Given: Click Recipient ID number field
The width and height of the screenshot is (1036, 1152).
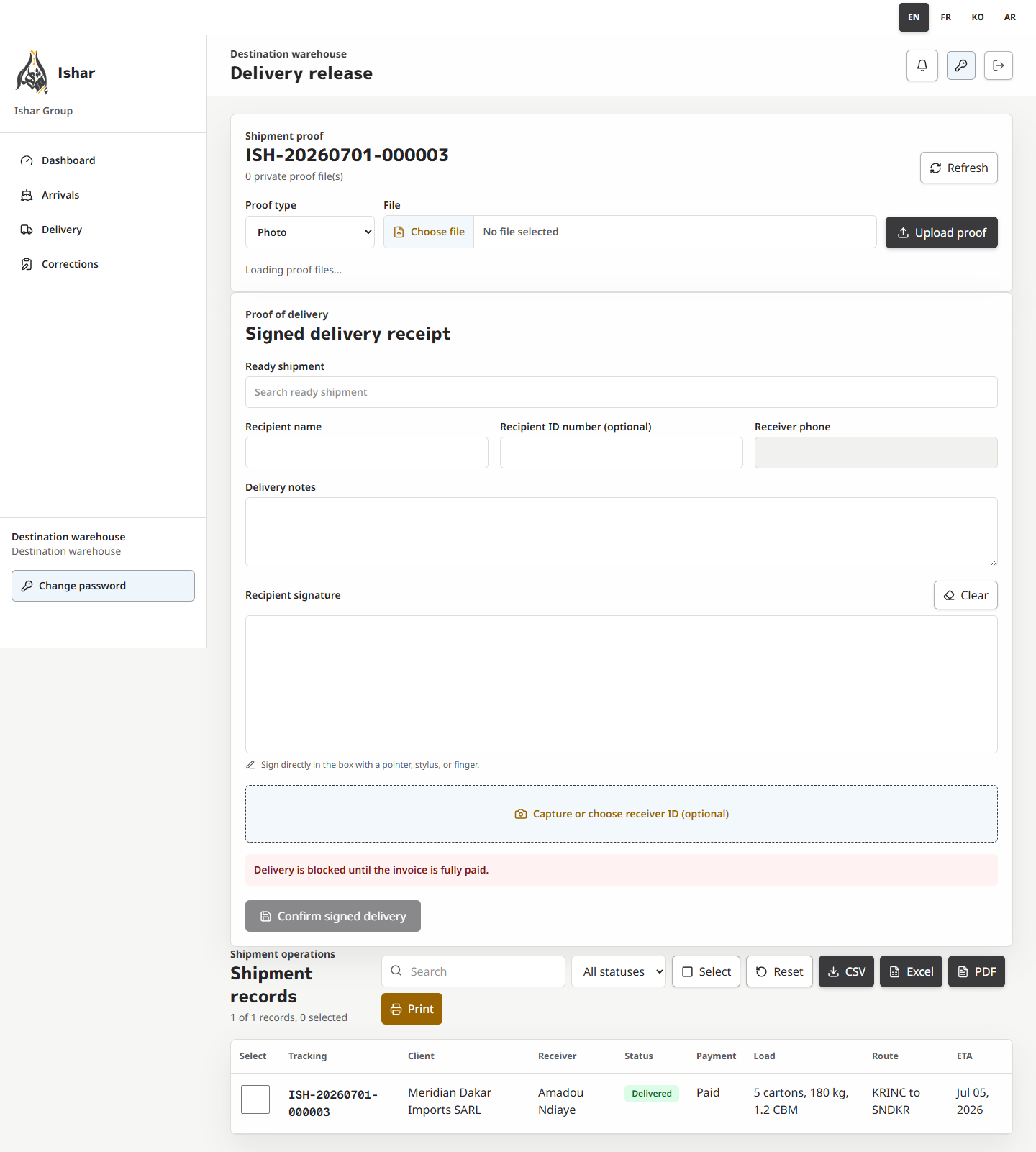Looking at the screenshot, I should (x=622, y=453).
